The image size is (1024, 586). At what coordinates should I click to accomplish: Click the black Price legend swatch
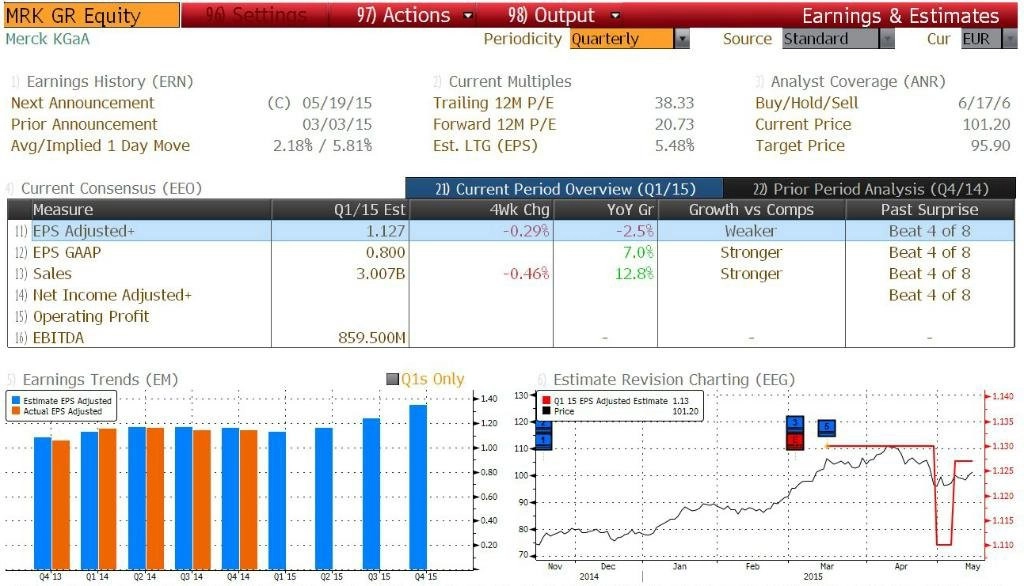tap(547, 411)
